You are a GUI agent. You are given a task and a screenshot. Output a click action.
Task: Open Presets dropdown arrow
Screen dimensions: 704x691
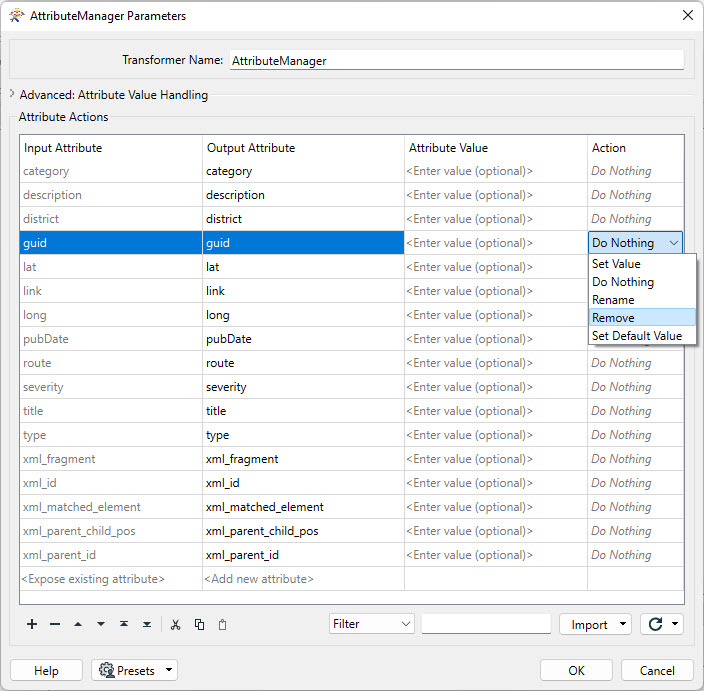coord(169,670)
